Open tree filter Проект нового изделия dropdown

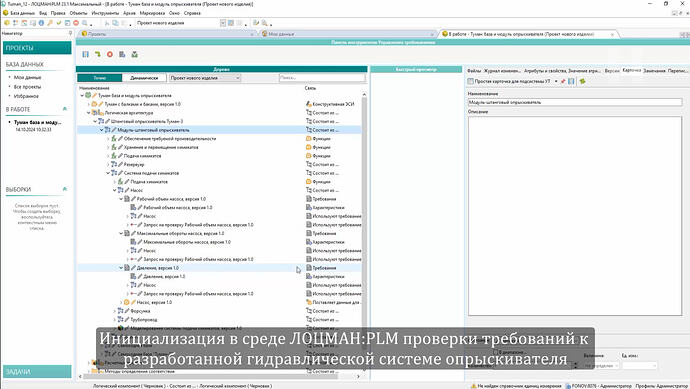[238, 78]
